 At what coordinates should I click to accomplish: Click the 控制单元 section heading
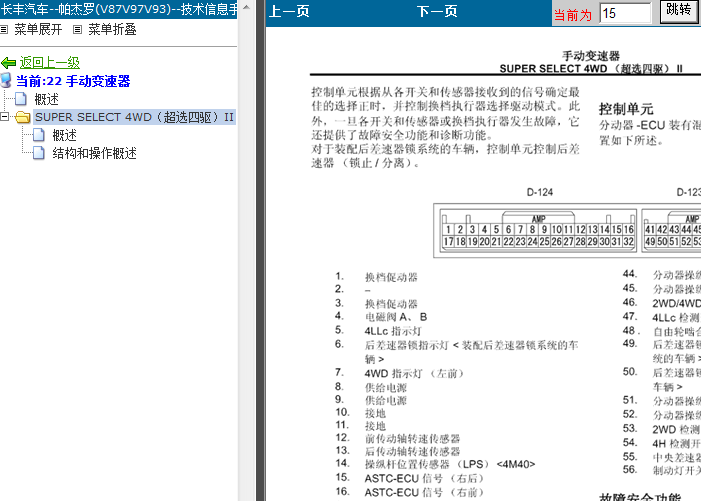(626, 109)
